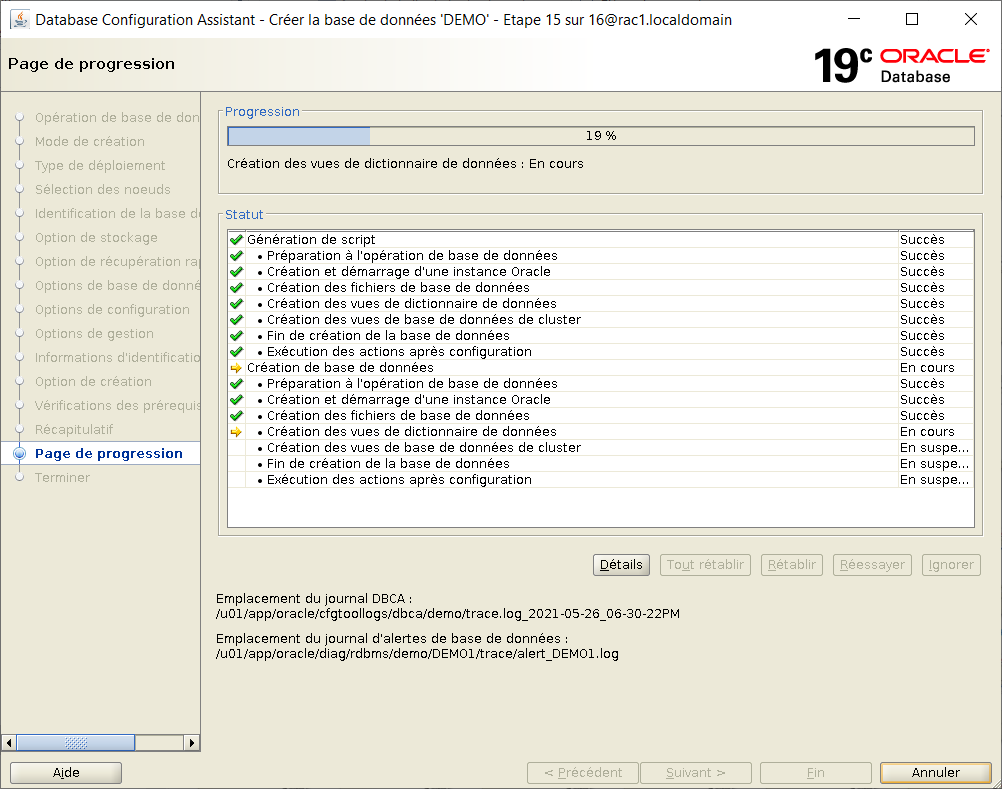
Task: Select the "Récapitulatif" step label
Action: (73, 429)
